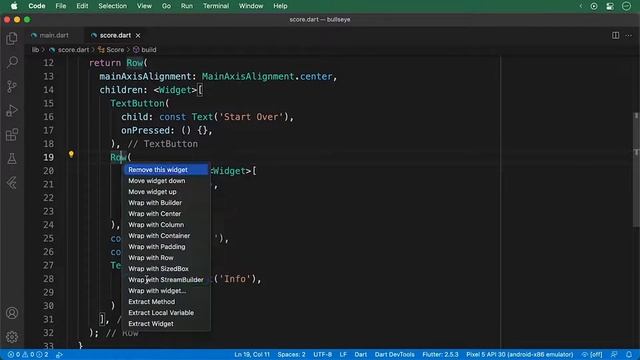640x360 pixels.
Task: Close the score.dart tab
Action: [138, 36]
